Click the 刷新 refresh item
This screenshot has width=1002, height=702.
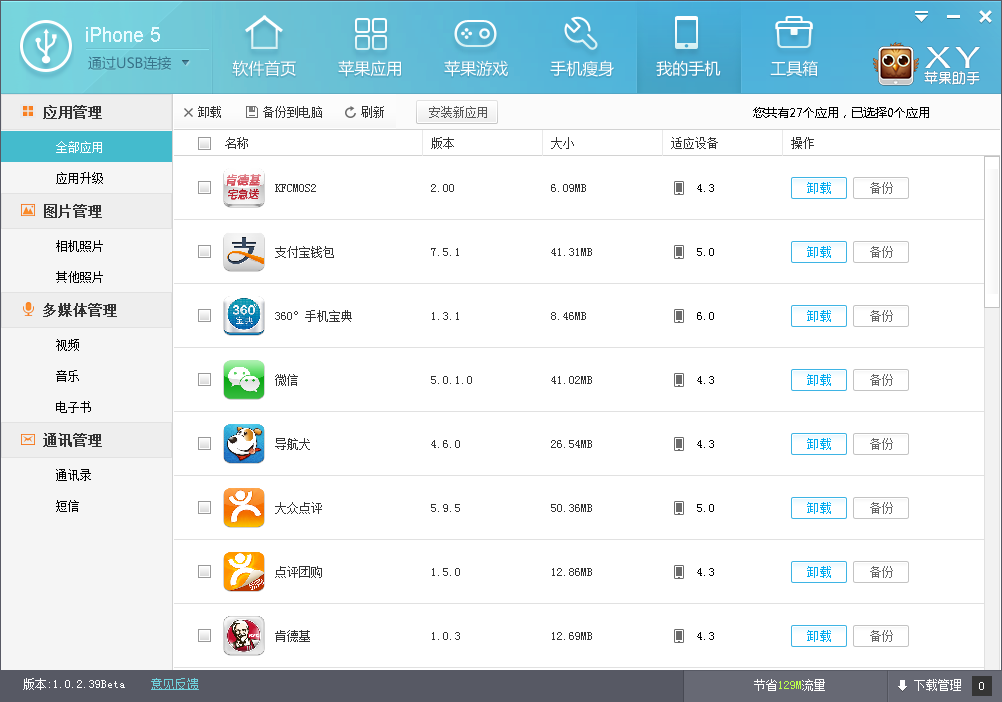364,112
